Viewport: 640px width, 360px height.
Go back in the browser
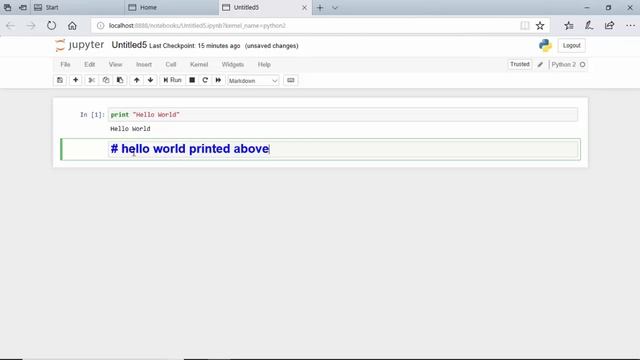[10, 26]
